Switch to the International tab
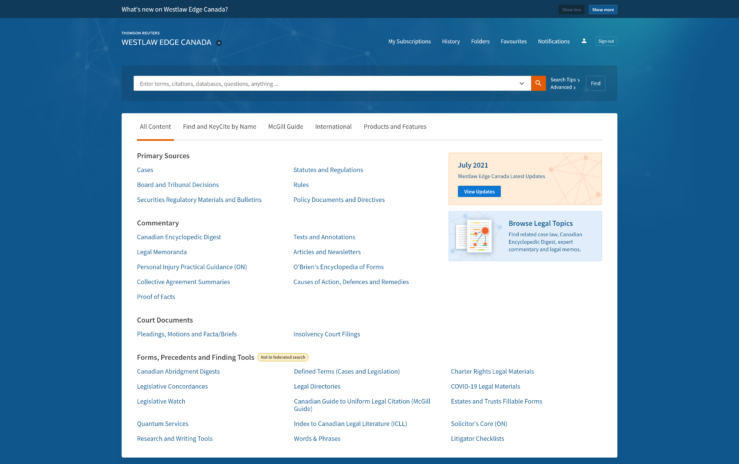The width and height of the screenshot is (739, 464). (x=333, y=127)
